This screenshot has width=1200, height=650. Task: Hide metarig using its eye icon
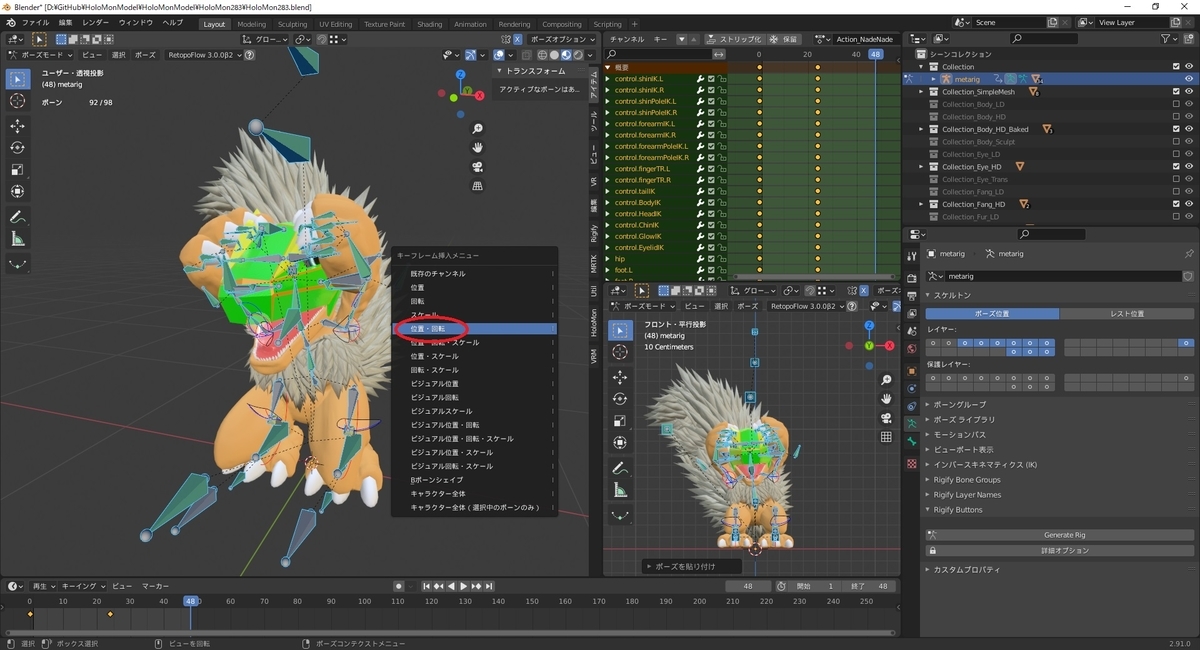[1189, 79]
